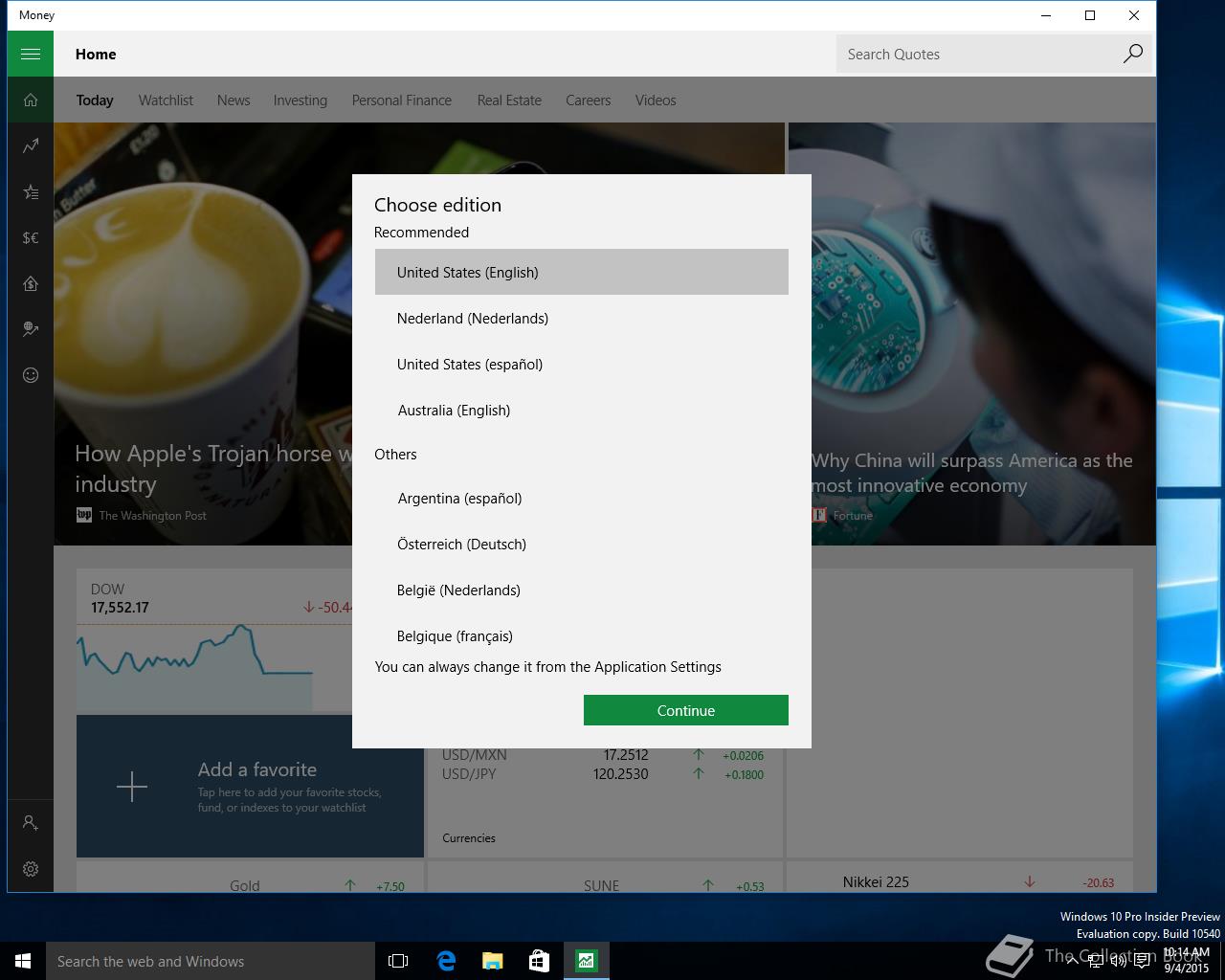Click the Currencies label
Viewport: 1225px width, 980px height.
point(469,837)
